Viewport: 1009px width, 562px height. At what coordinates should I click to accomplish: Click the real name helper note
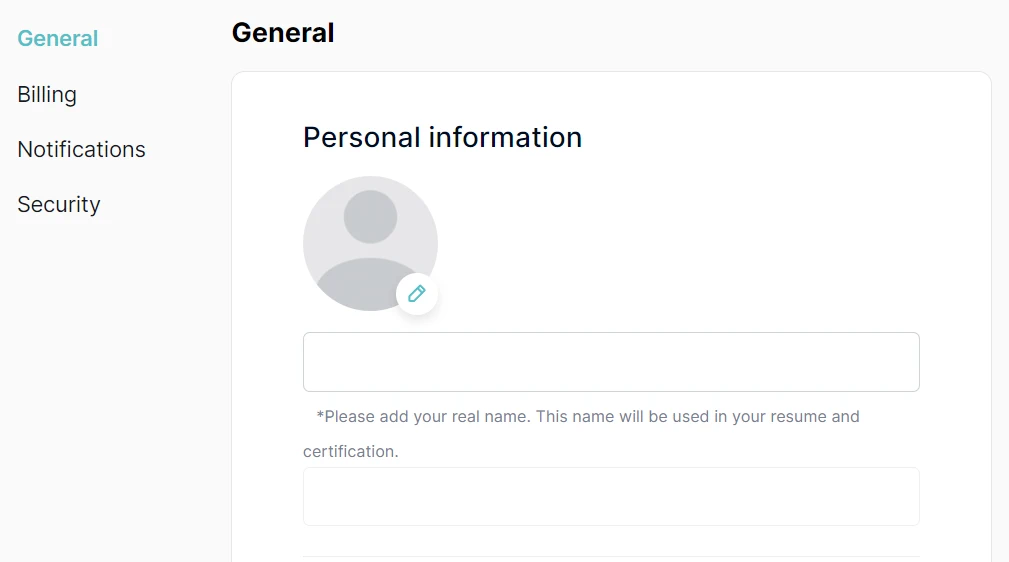[x=588, y=416]
